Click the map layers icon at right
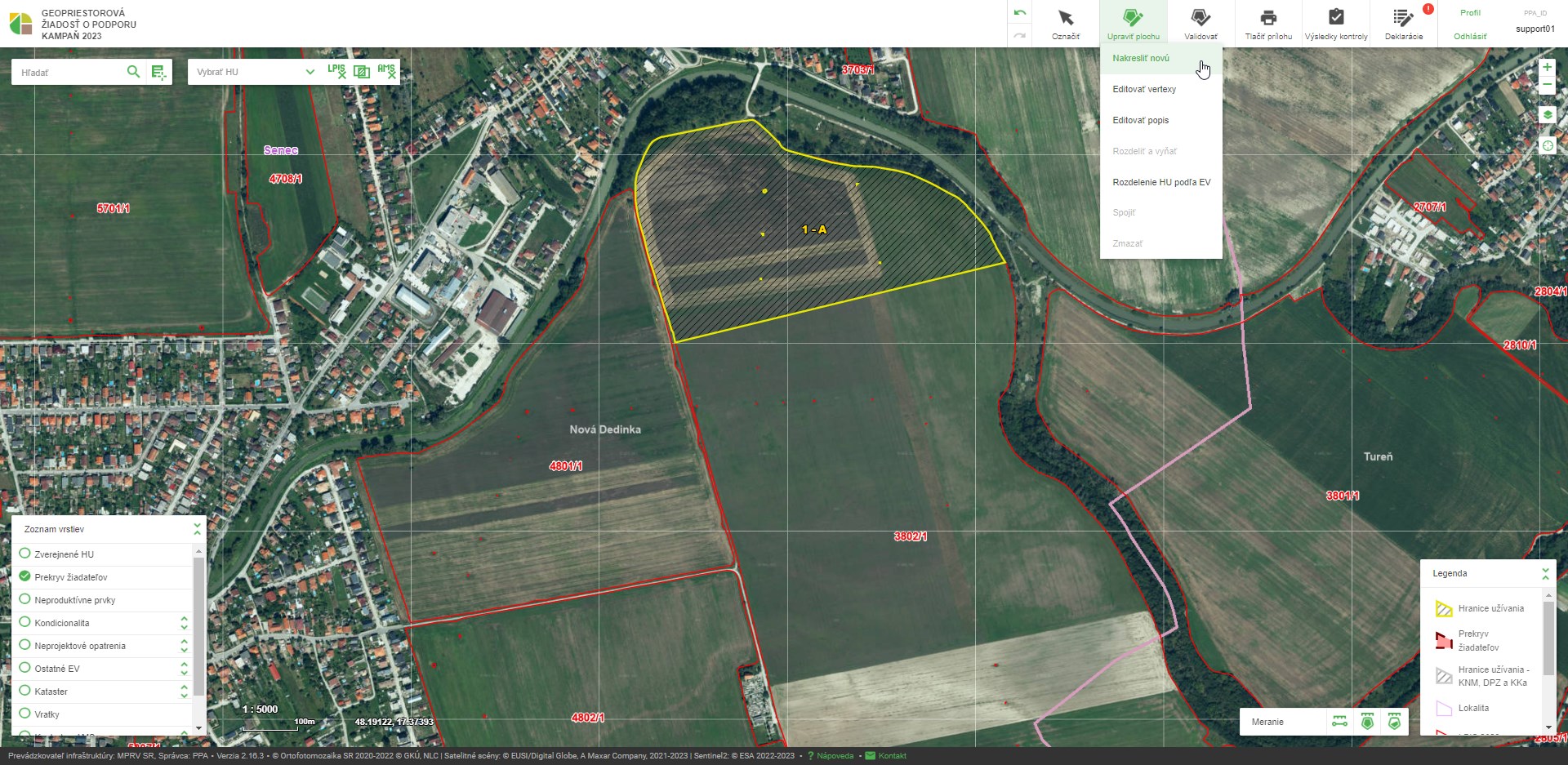This screenshot has width=1568, height=765. tap(1547, 115)
